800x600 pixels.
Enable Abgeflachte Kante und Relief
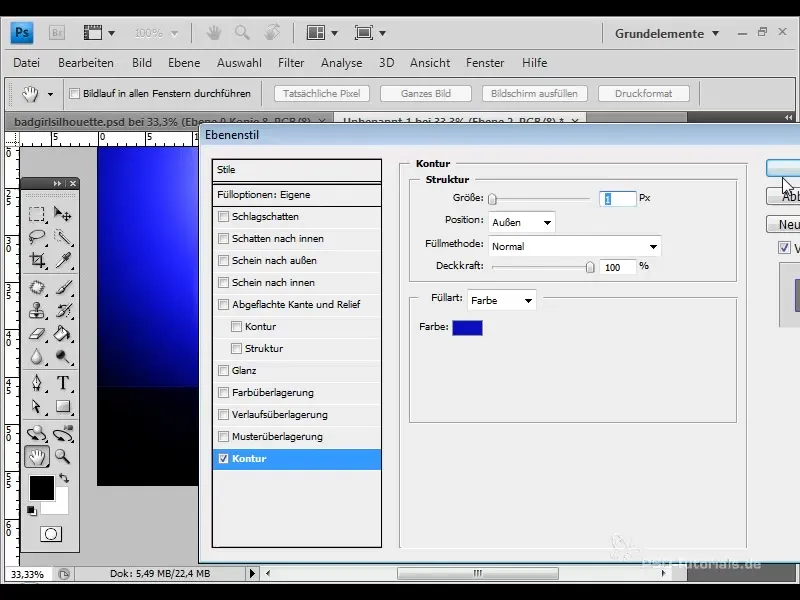click(x=223, y=305)
